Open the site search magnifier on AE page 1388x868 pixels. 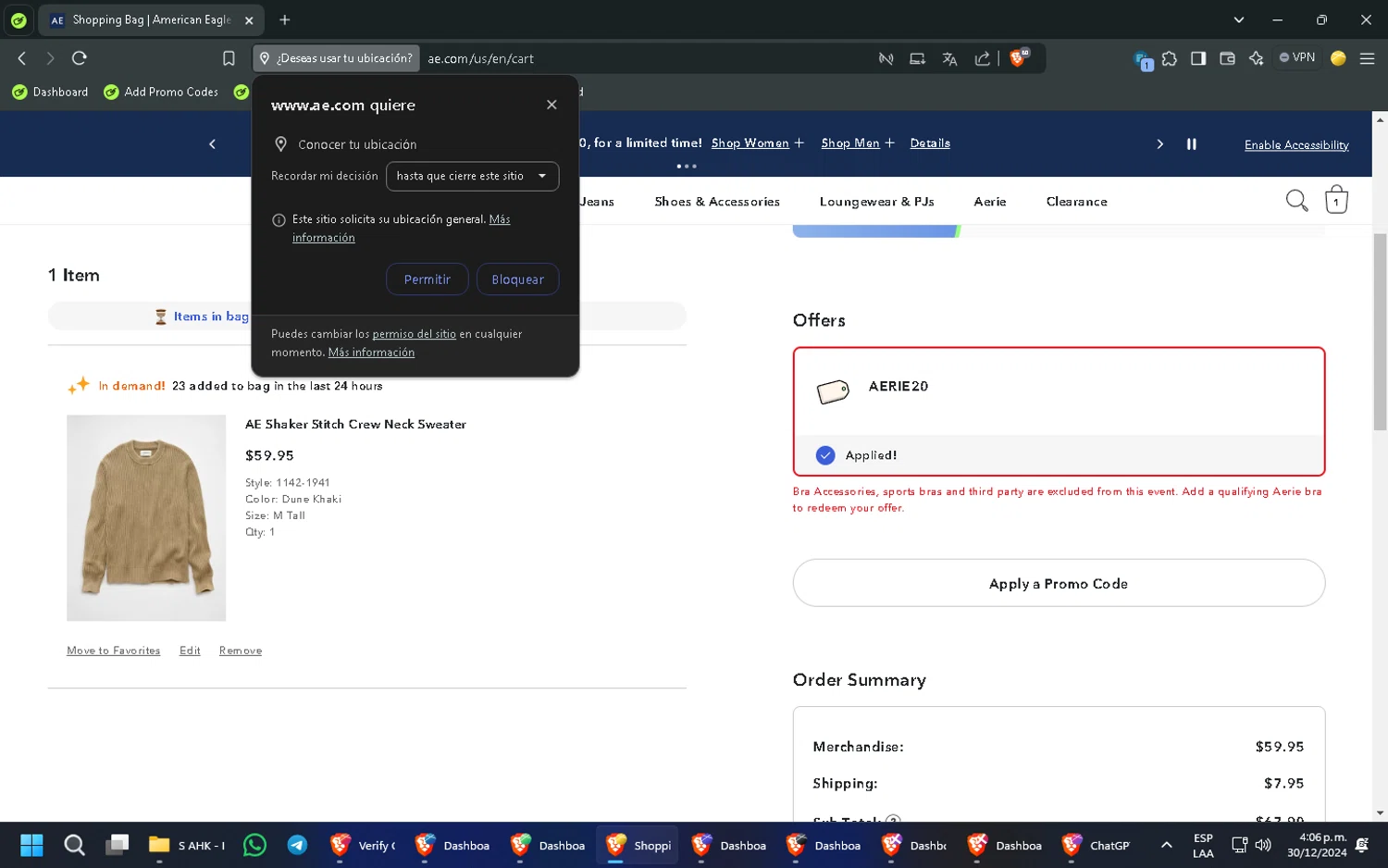click(x=1296, y=201)
